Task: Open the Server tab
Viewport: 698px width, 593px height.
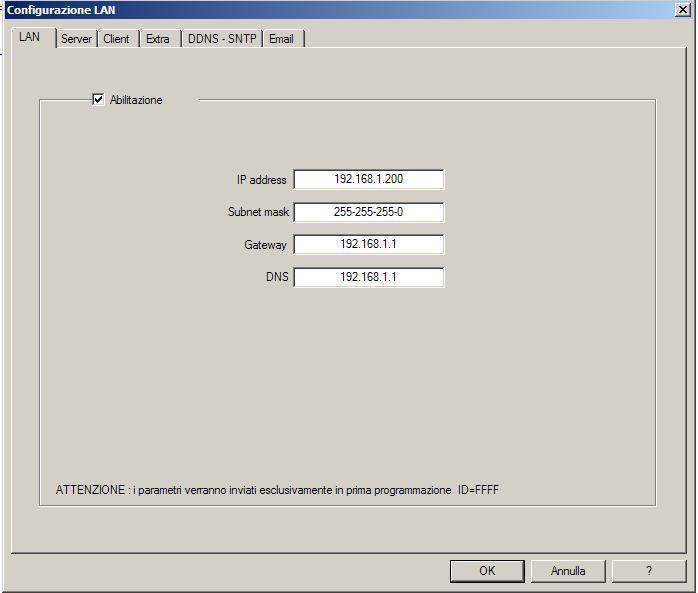Action: point(76,39)
